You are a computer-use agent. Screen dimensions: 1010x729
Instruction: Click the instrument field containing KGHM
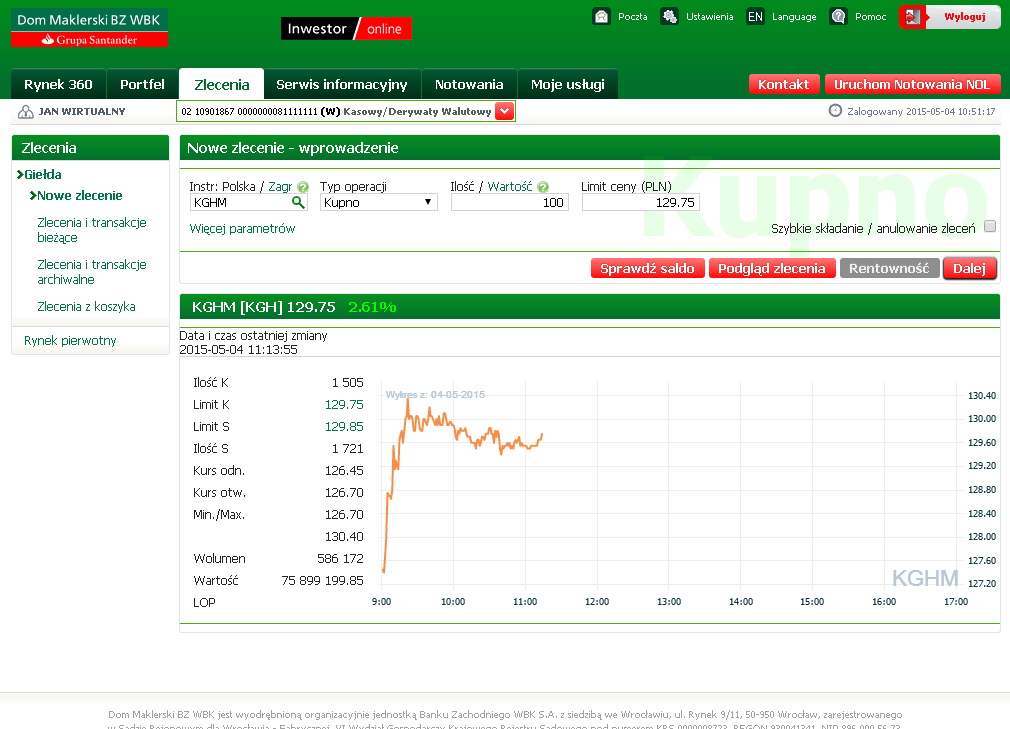click(x=249, y=202)
